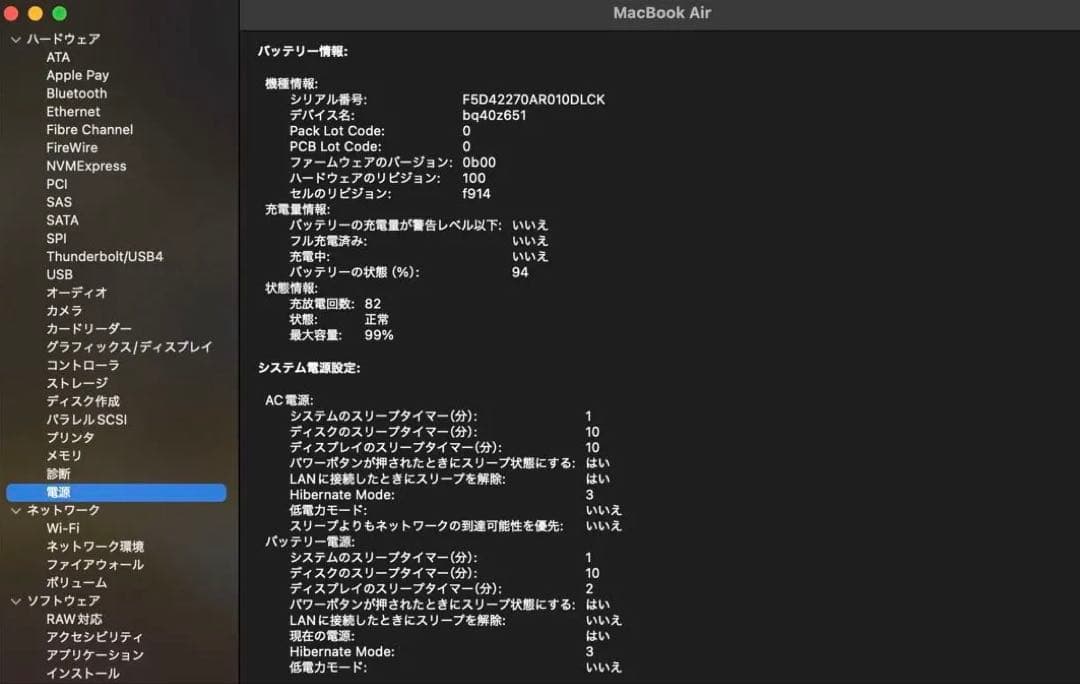Select グラフィックス/ディスプレイ in the sidebar
The image size is (1080, 684).
pyautogui.click(x=128, y=346)
